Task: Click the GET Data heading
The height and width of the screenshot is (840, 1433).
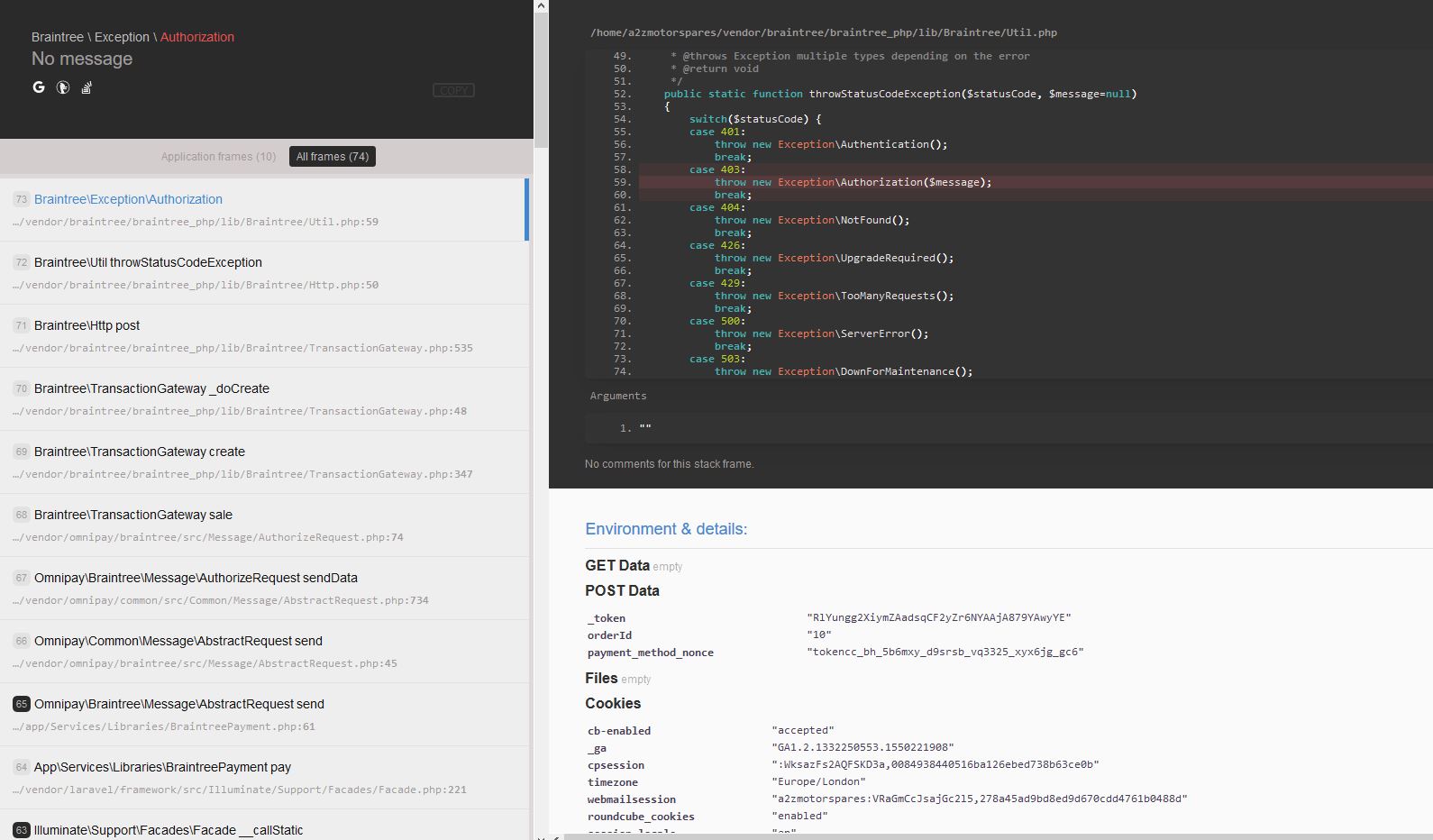Action: (x=617, y=565)
